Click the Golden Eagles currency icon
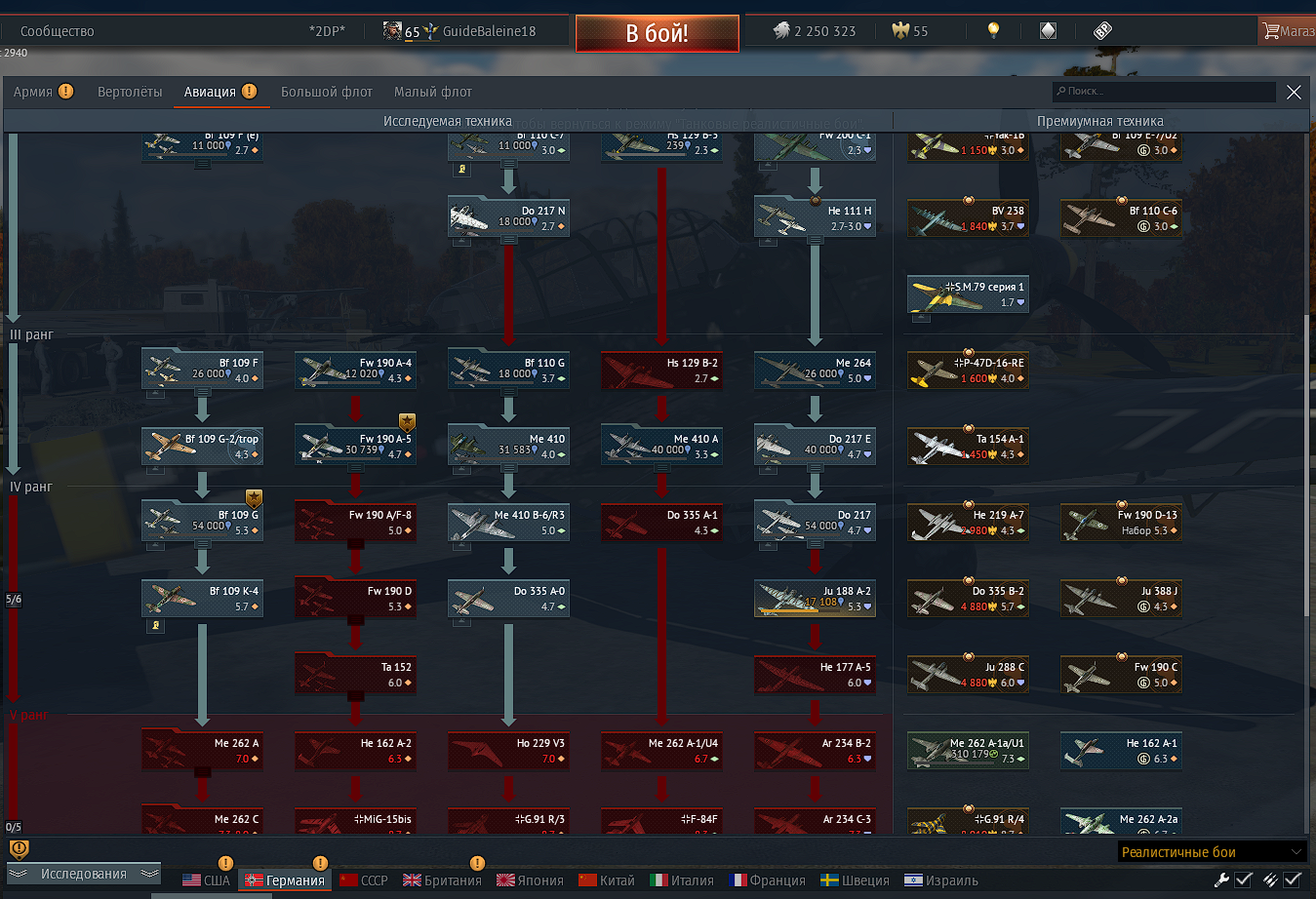1316x899 pixels. (900, 30)
